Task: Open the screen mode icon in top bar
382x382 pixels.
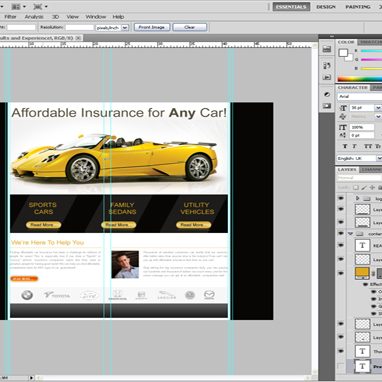Action: click(38, 6)
